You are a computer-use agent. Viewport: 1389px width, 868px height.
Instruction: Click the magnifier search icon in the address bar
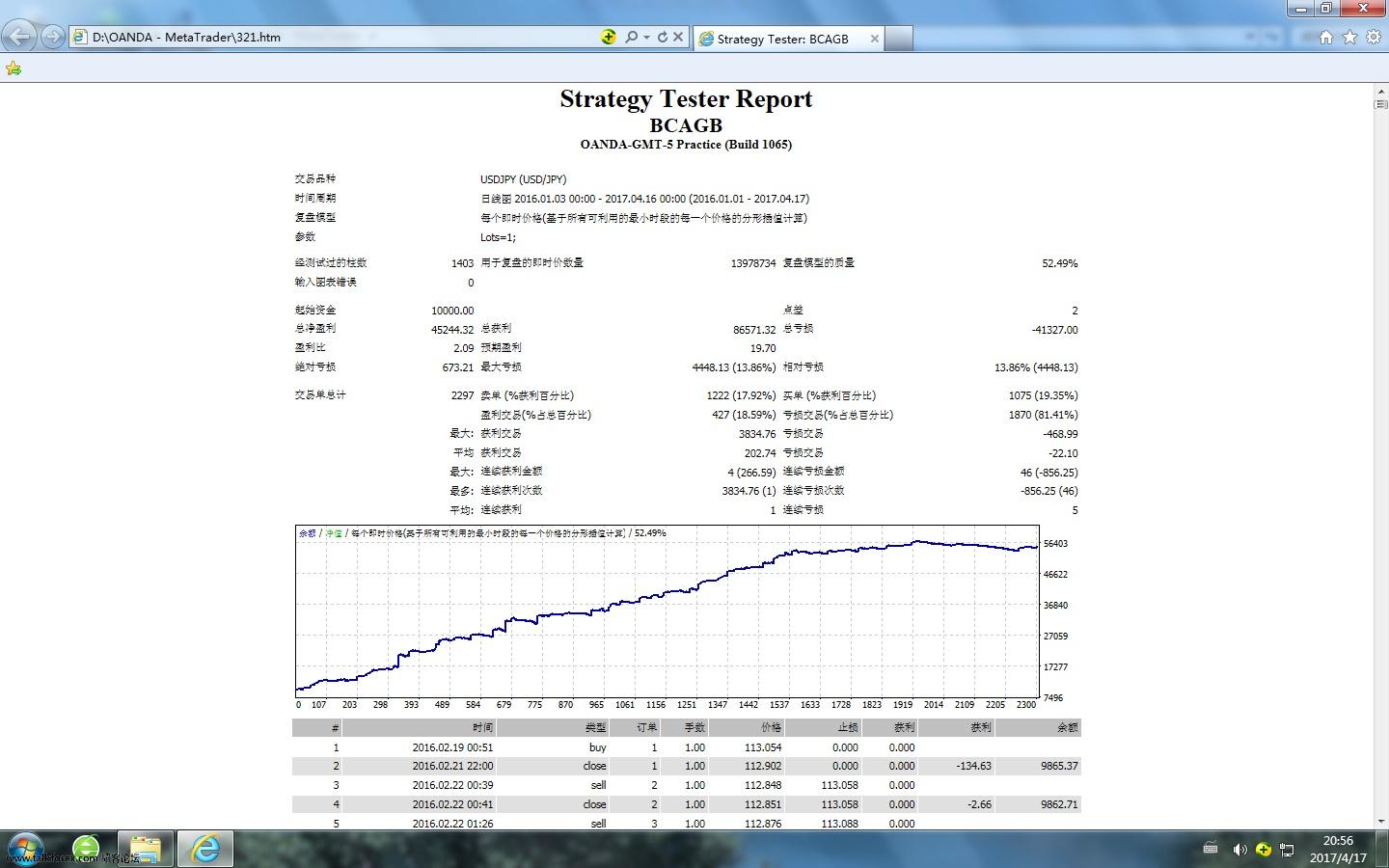[x=631, y=37]
